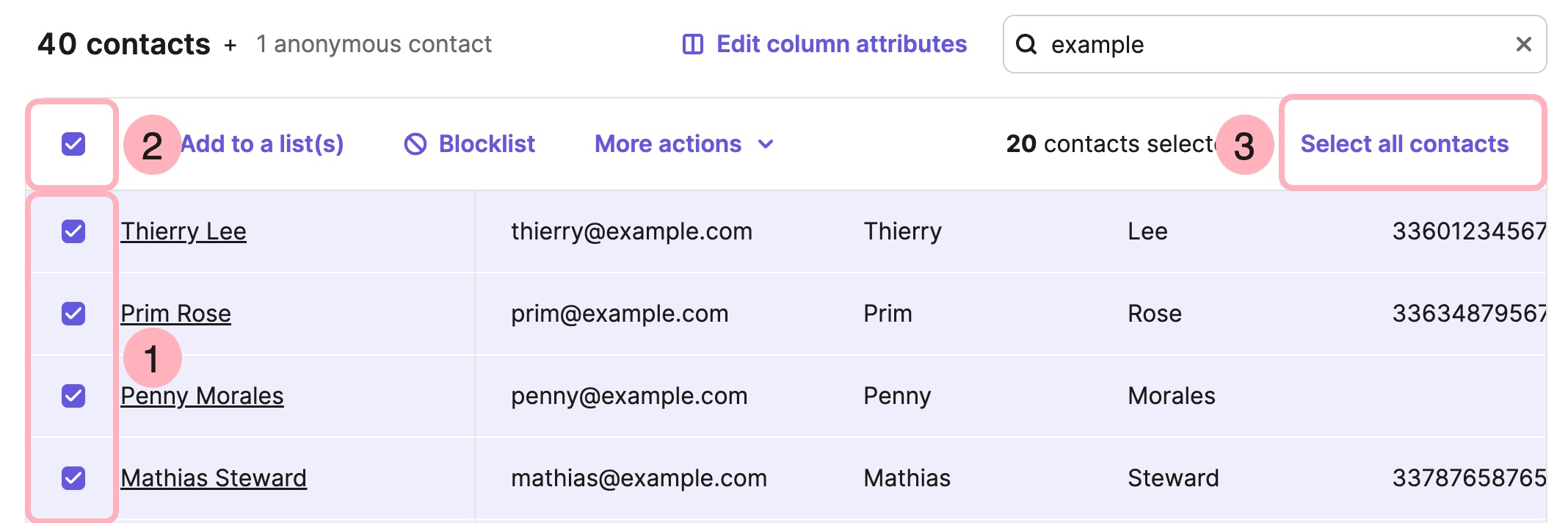Open the Penny Morales contact link
This screenshot has width=1568, height=523.
coord(203,396)
